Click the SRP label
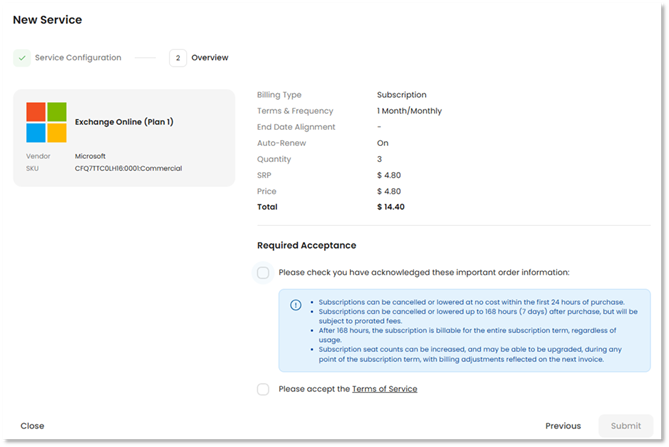 tap(264, 175)
